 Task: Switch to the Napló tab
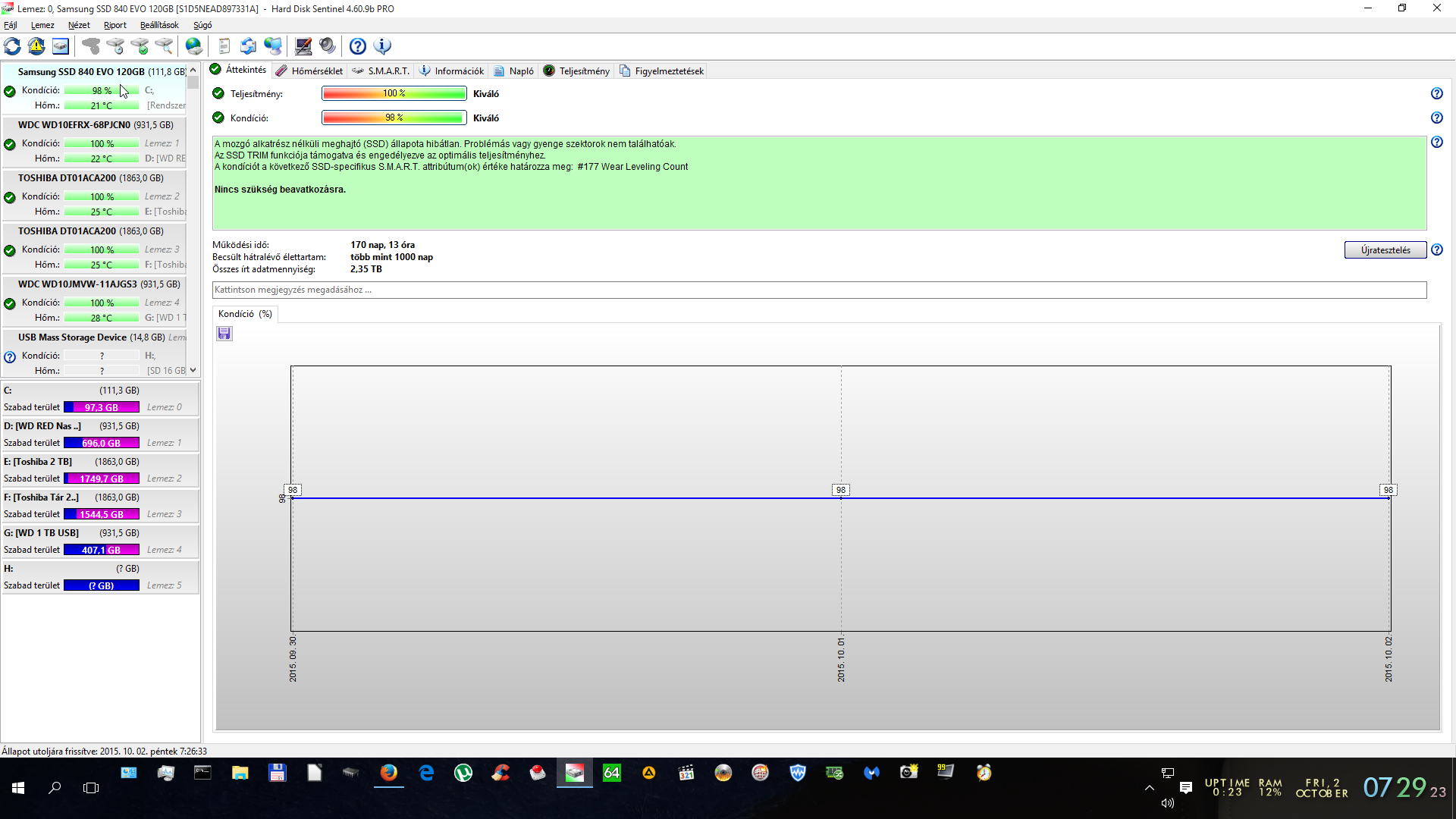tap(514, 71)
